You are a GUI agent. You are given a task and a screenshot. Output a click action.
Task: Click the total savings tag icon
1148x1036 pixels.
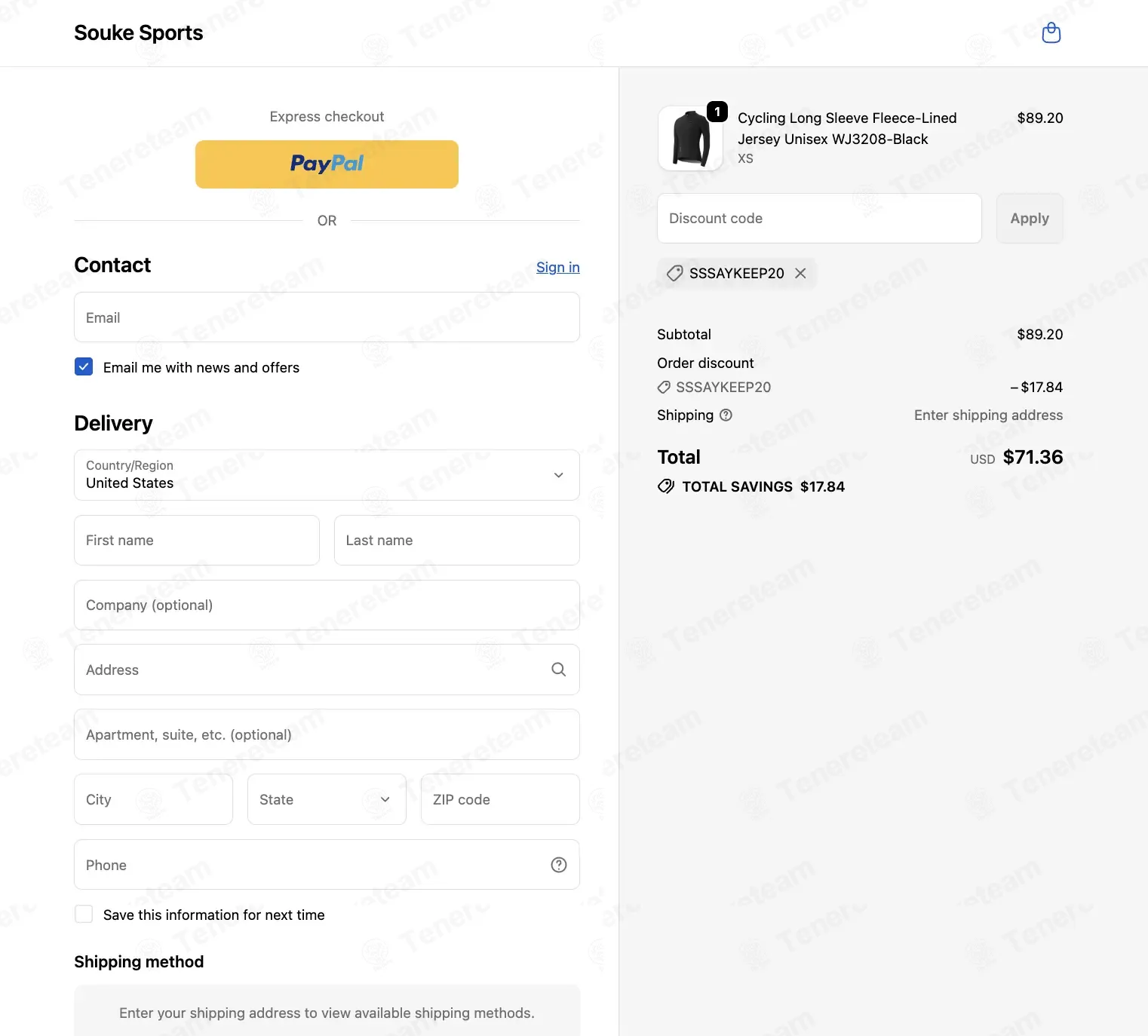[666, 486]
